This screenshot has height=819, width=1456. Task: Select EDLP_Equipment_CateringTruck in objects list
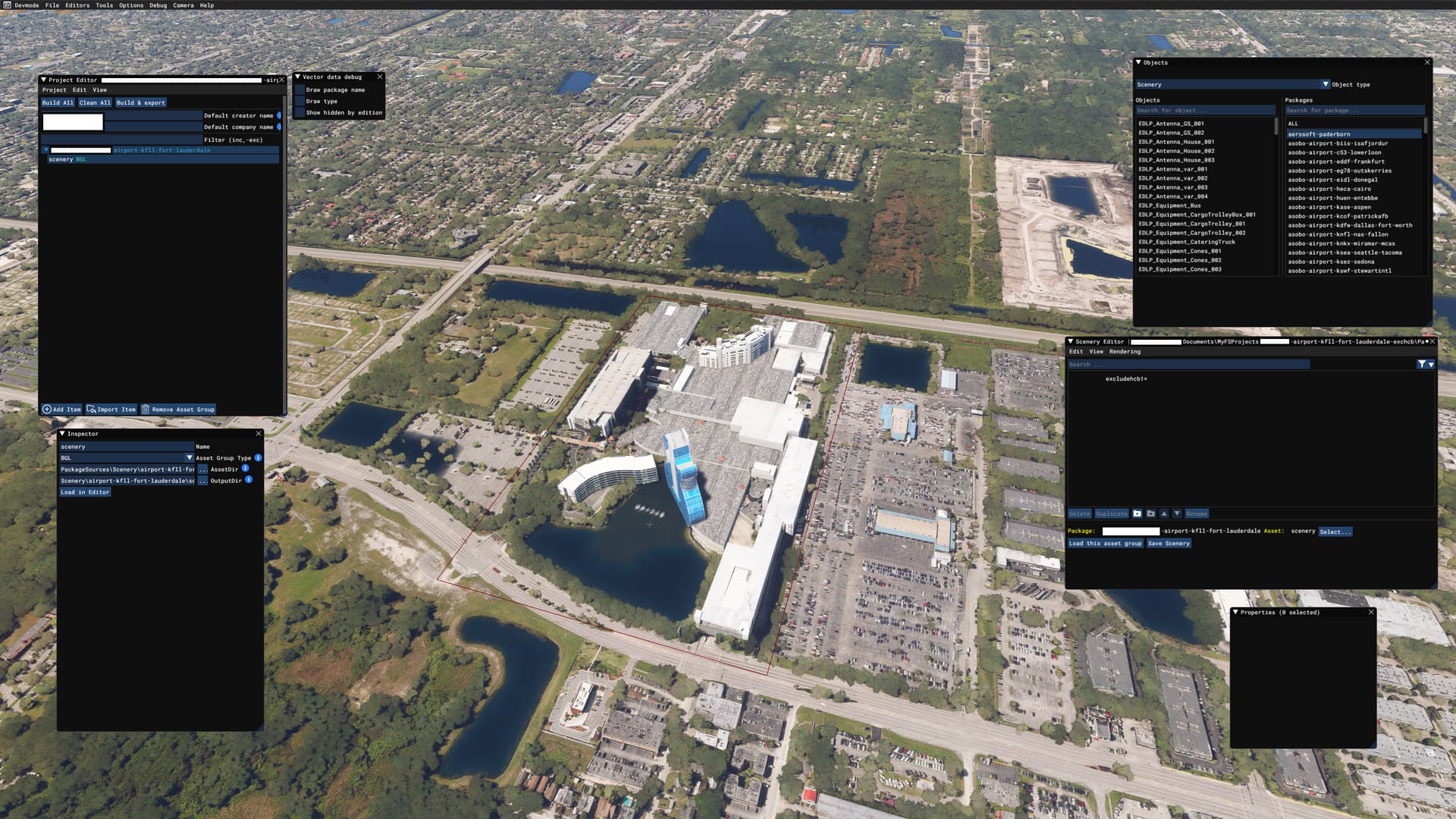click(1186, 242)
